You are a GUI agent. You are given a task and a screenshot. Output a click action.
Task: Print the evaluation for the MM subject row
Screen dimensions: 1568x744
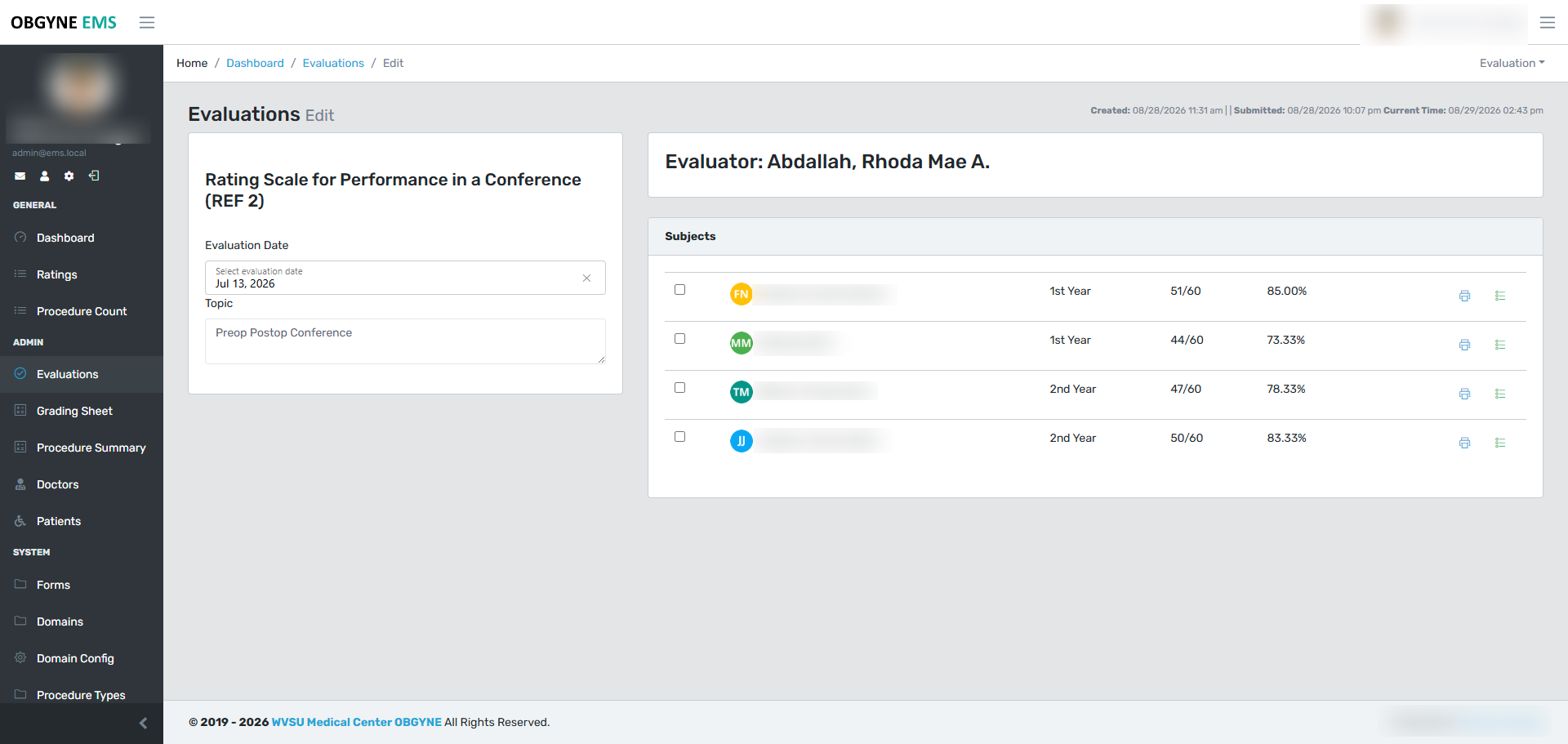pos(1464,345)
